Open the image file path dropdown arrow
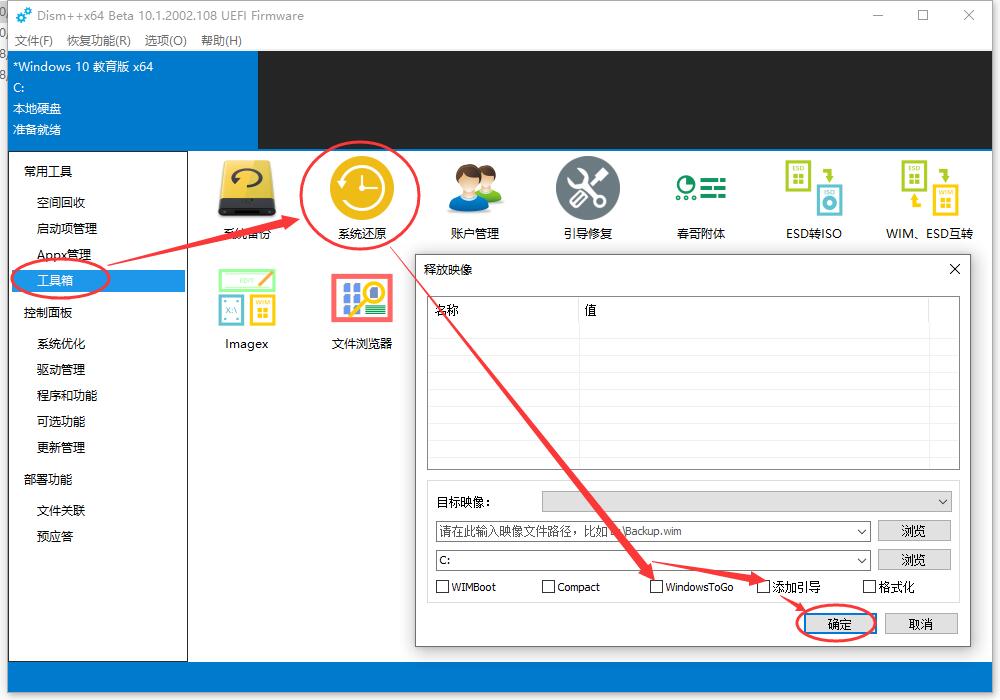Screen dimensions: 1000x700 [862, 531]
